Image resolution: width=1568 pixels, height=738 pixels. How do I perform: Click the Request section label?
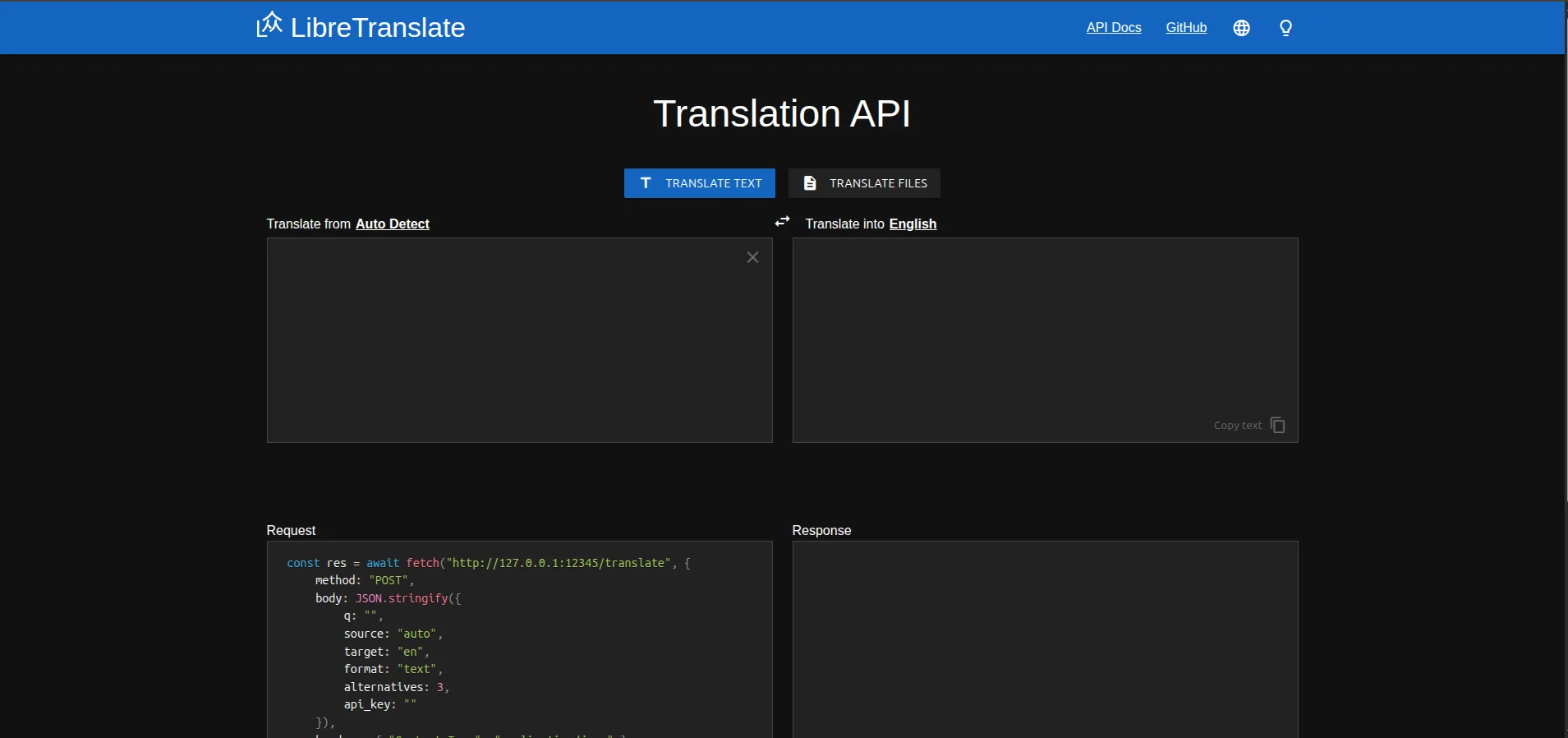291,530
